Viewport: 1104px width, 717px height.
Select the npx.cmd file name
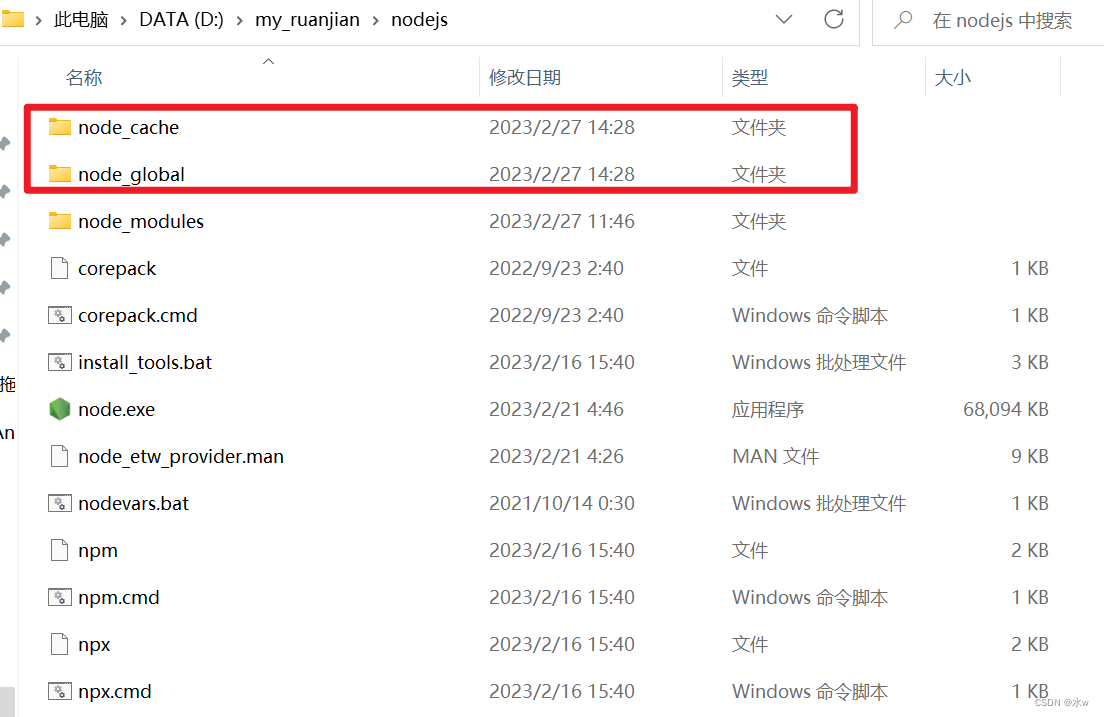[x=115, y=692]
